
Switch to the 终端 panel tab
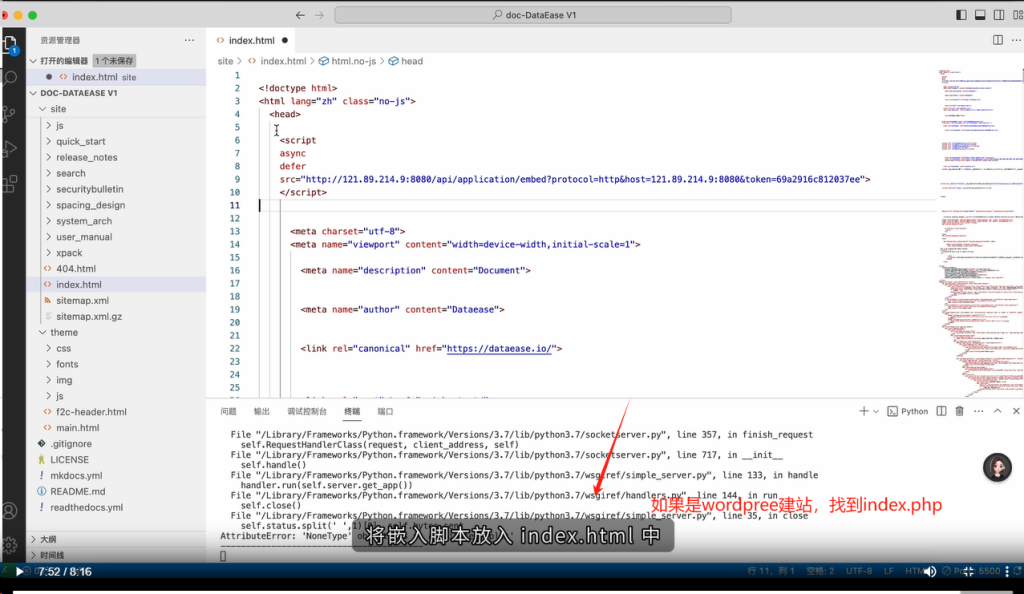pyautogui.click(x=352, y=411)
